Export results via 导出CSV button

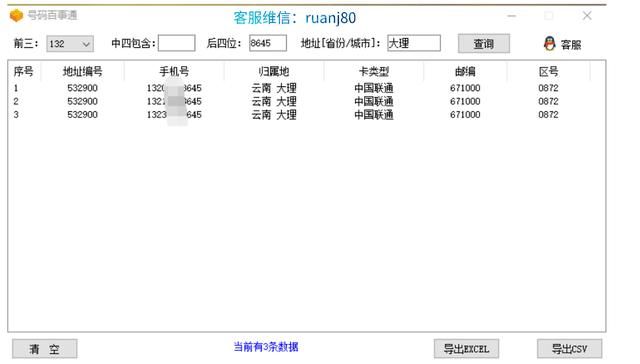click(569, 349)
